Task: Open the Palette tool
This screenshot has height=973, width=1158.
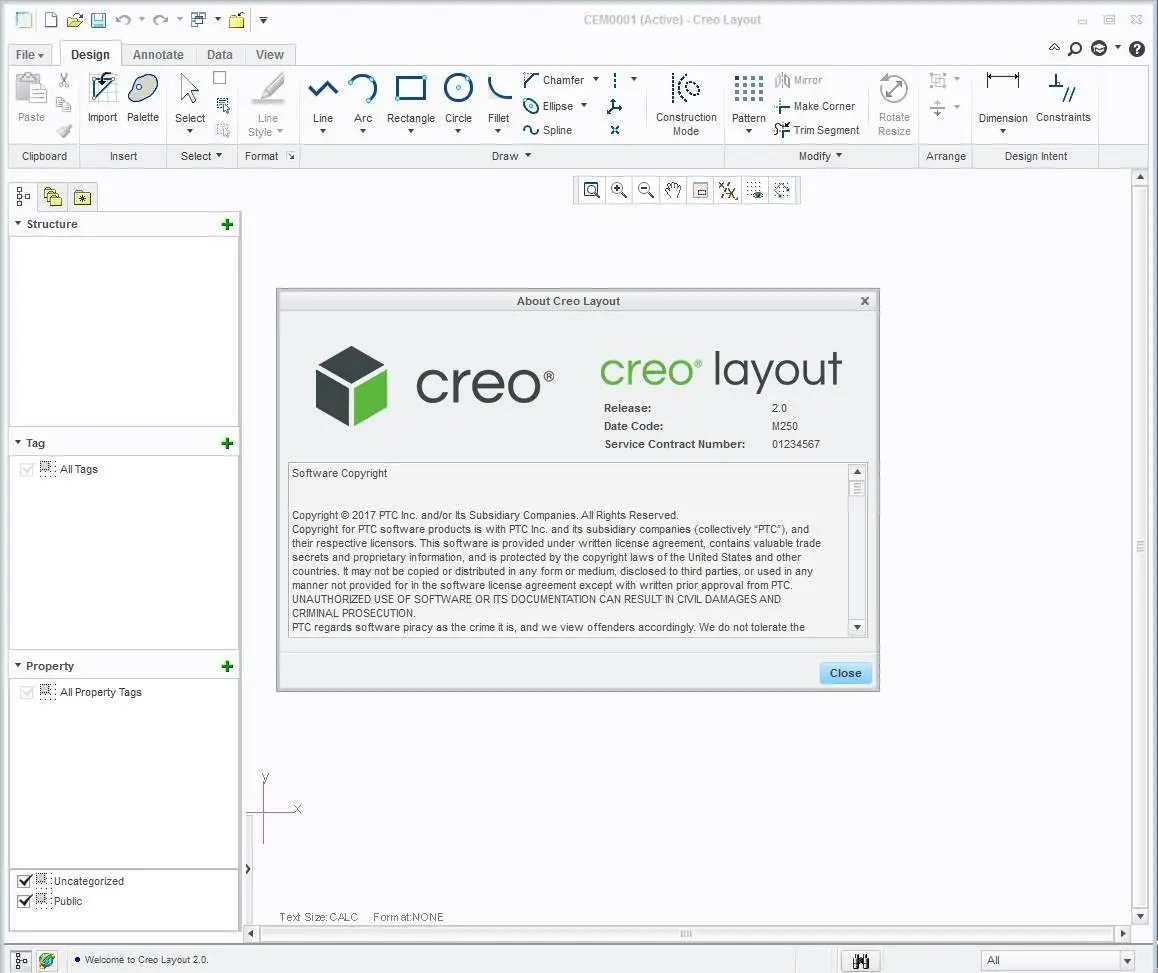Action: point(143,98)
